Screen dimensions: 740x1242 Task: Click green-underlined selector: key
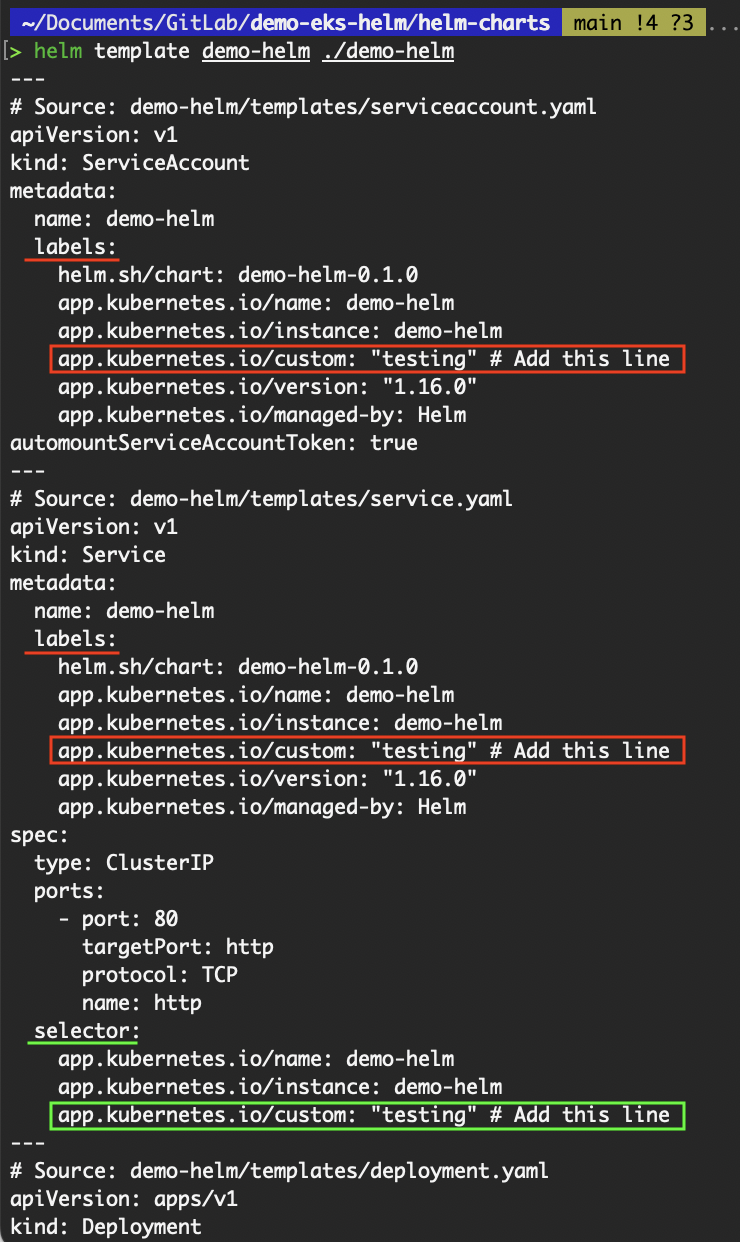(x=88, y=1030)
